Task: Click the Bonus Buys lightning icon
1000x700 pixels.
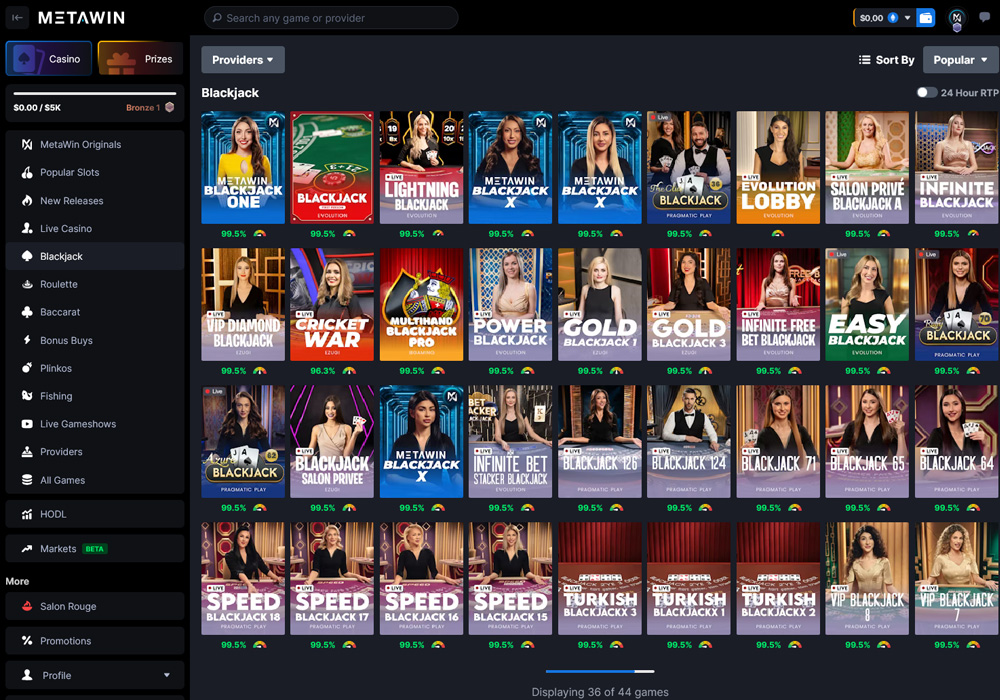Action: point(27,340)
